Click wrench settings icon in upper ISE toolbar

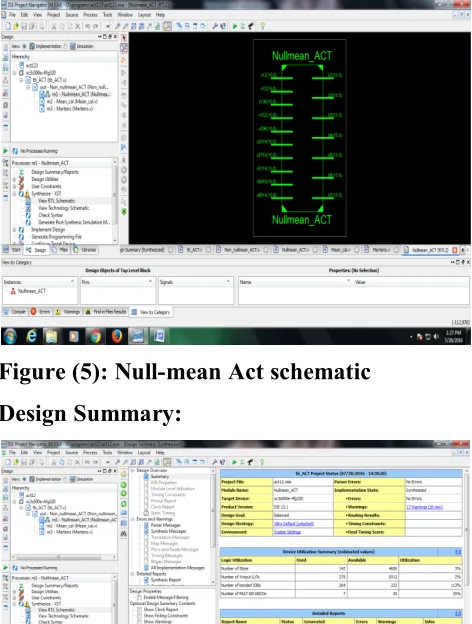[x=215, y=26]
